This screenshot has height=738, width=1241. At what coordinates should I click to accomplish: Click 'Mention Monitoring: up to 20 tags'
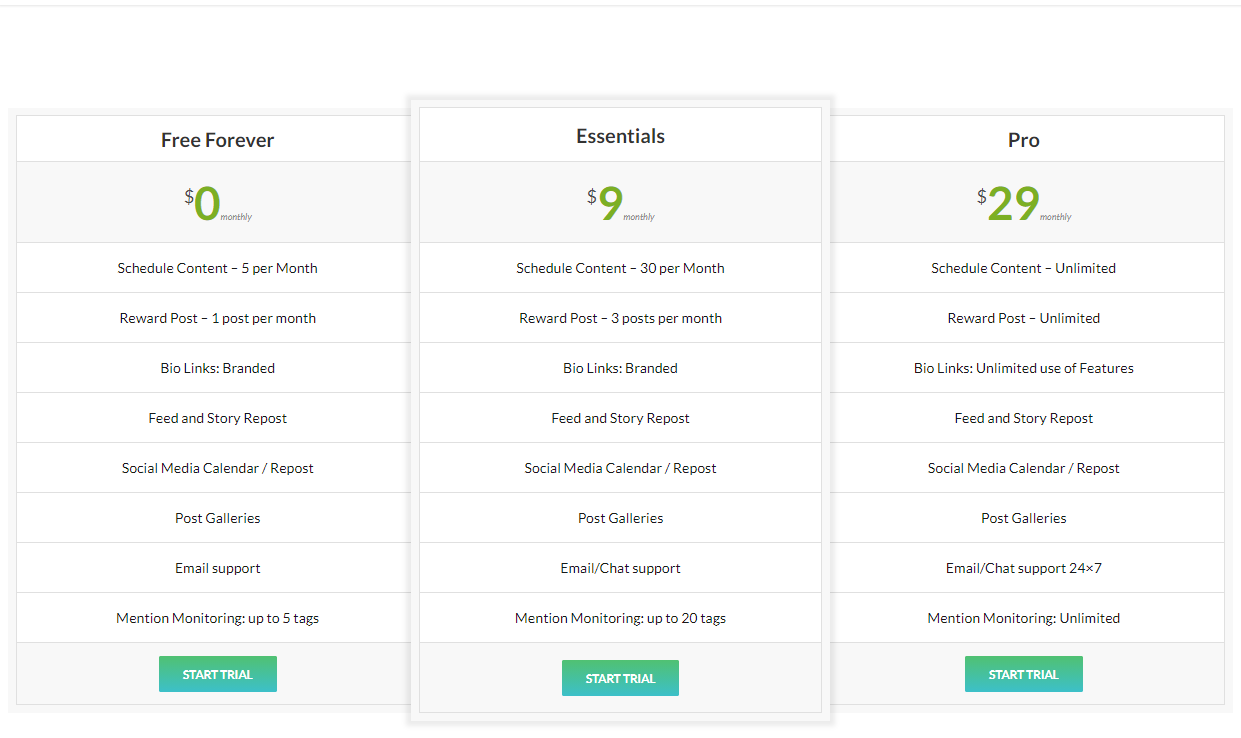coord(620,618)
